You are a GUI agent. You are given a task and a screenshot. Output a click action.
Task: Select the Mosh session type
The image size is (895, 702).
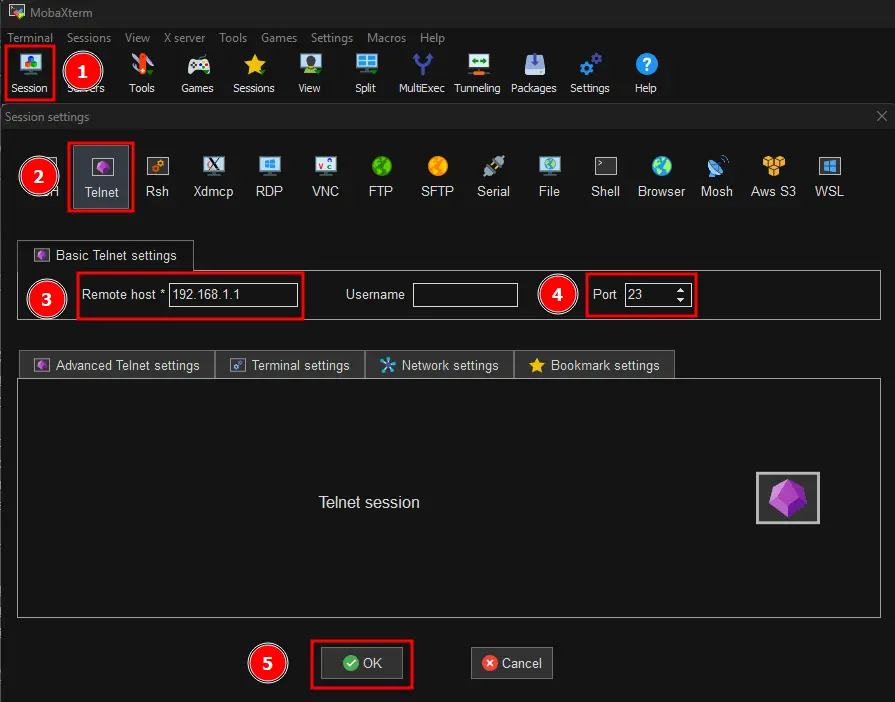tap(717, 177)
